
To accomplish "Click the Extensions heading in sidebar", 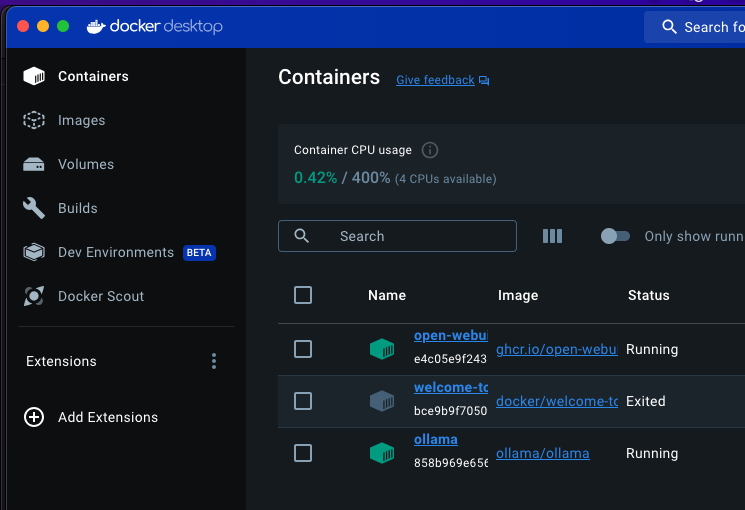I will click(61, 361).
